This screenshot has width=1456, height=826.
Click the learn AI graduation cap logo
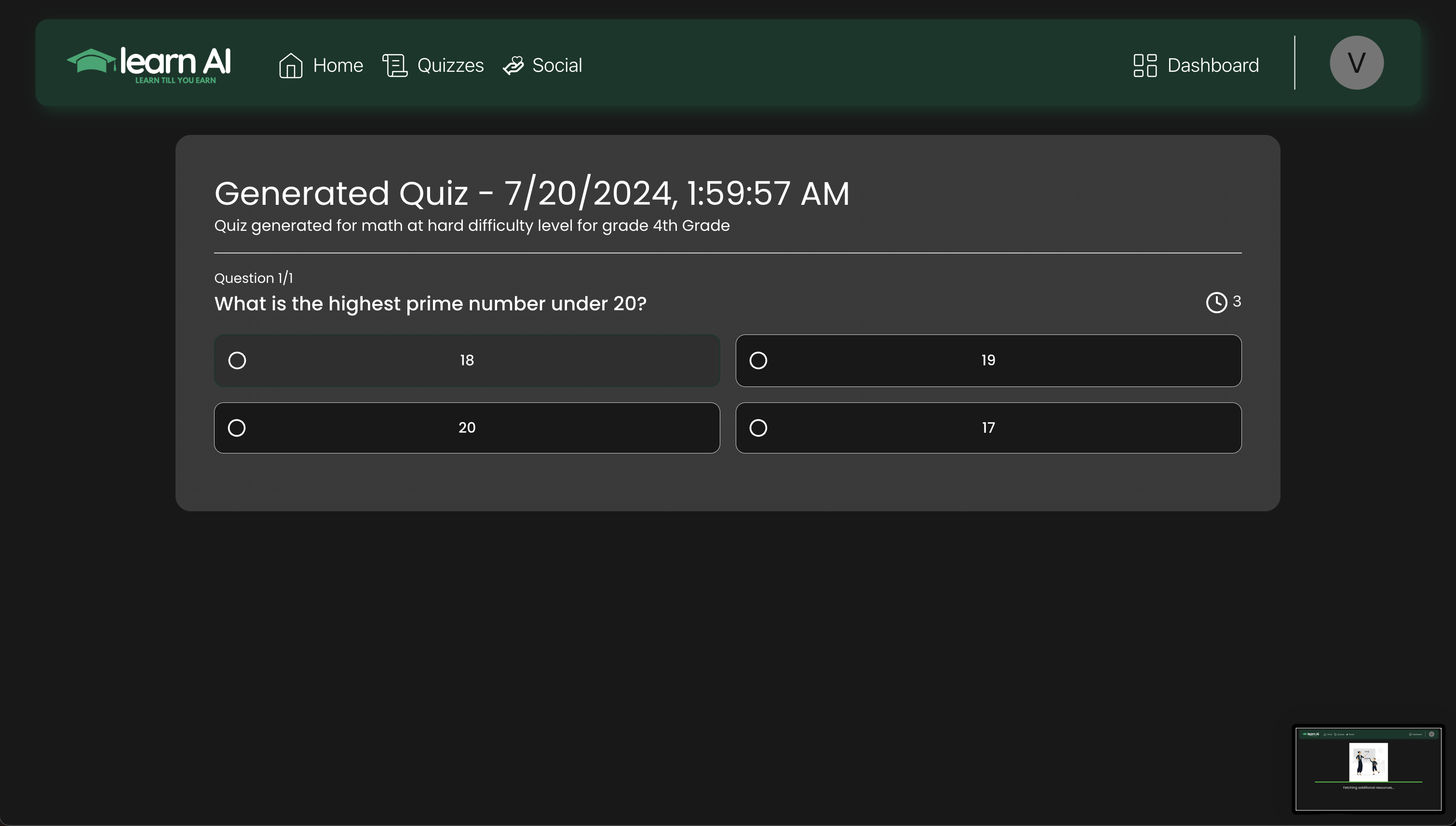91,61
